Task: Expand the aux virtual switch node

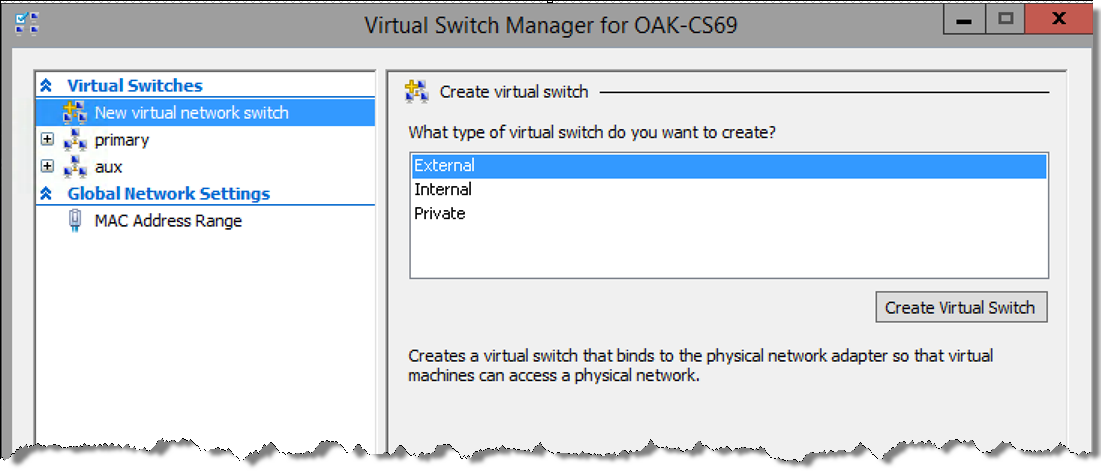Action: [47, 166]
